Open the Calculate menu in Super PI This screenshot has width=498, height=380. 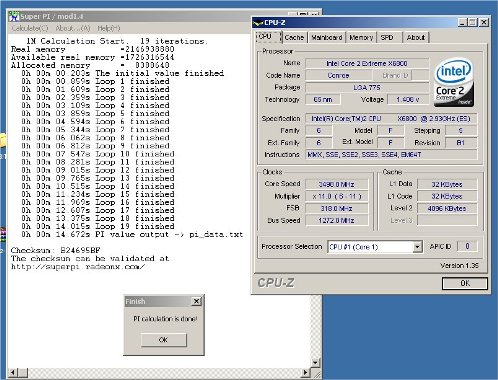[30, 28]
